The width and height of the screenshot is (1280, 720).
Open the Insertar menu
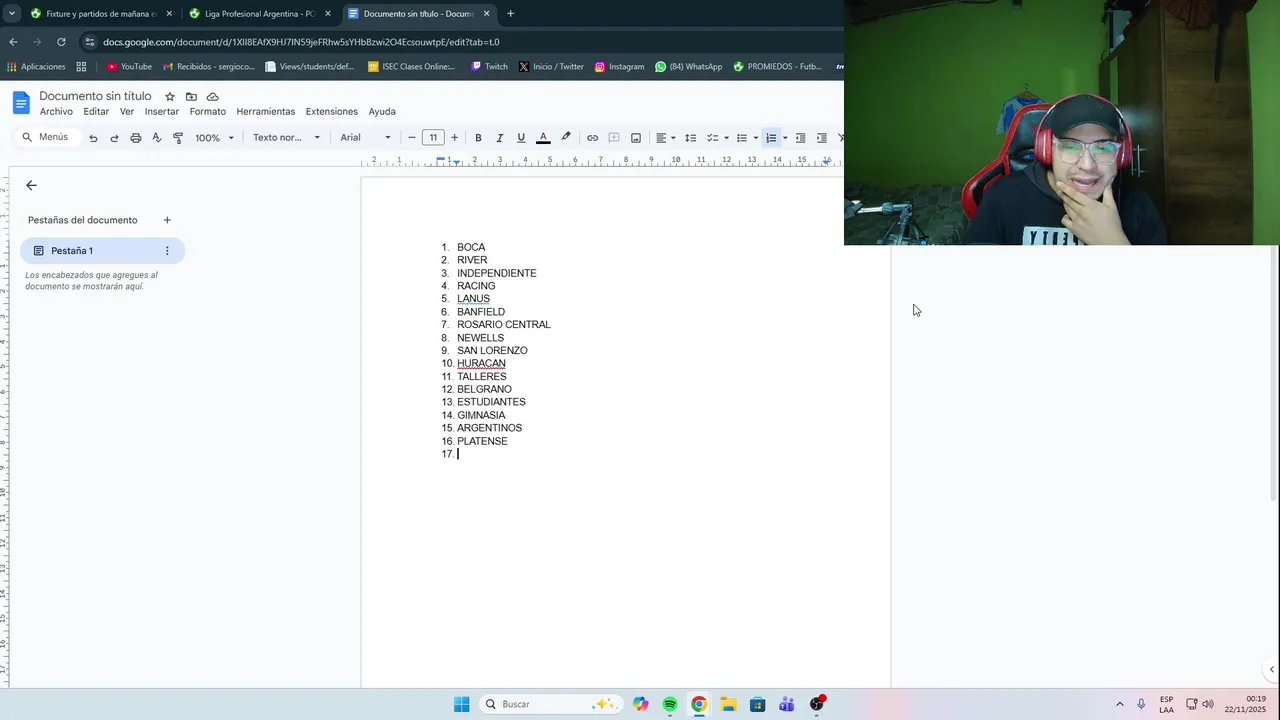162,112
